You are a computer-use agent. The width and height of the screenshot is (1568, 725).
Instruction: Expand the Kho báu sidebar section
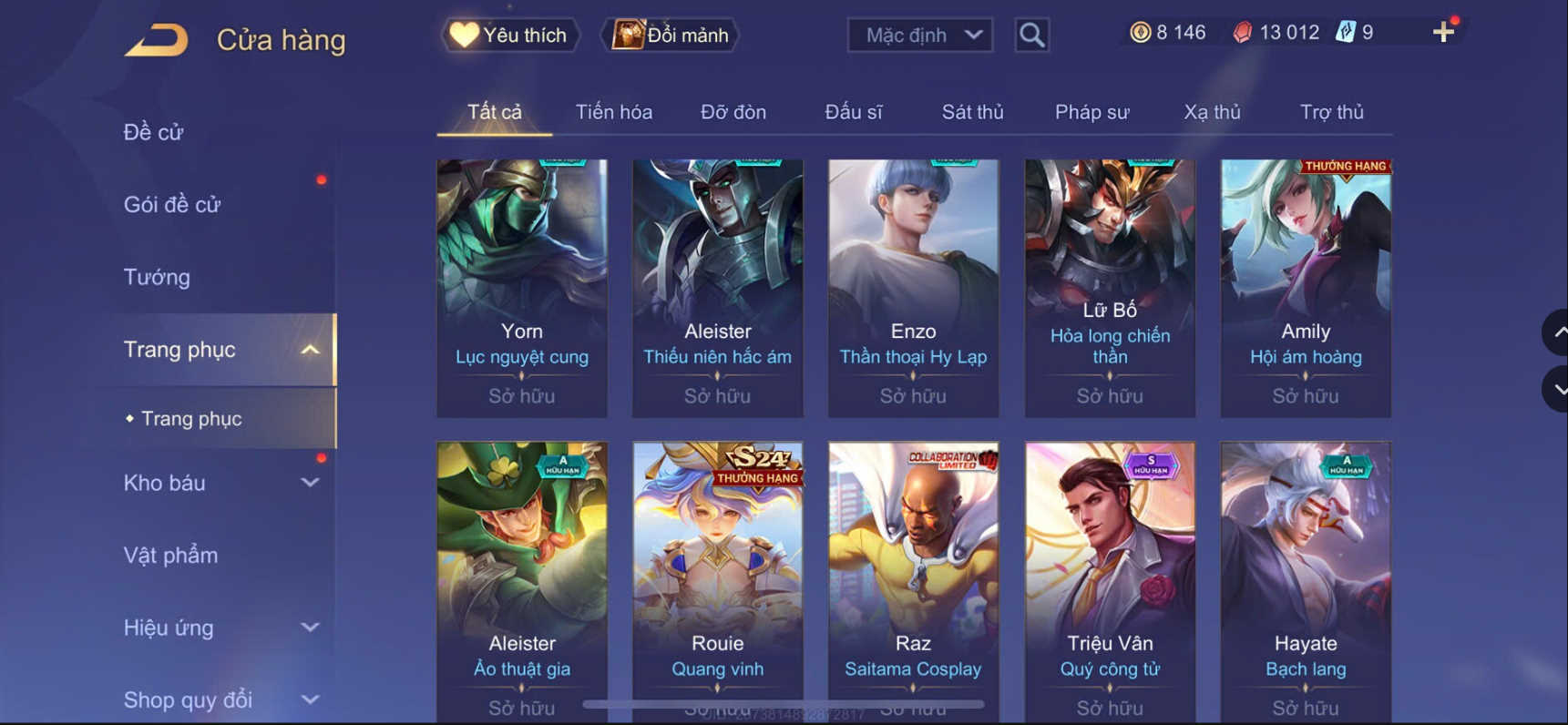310,483
